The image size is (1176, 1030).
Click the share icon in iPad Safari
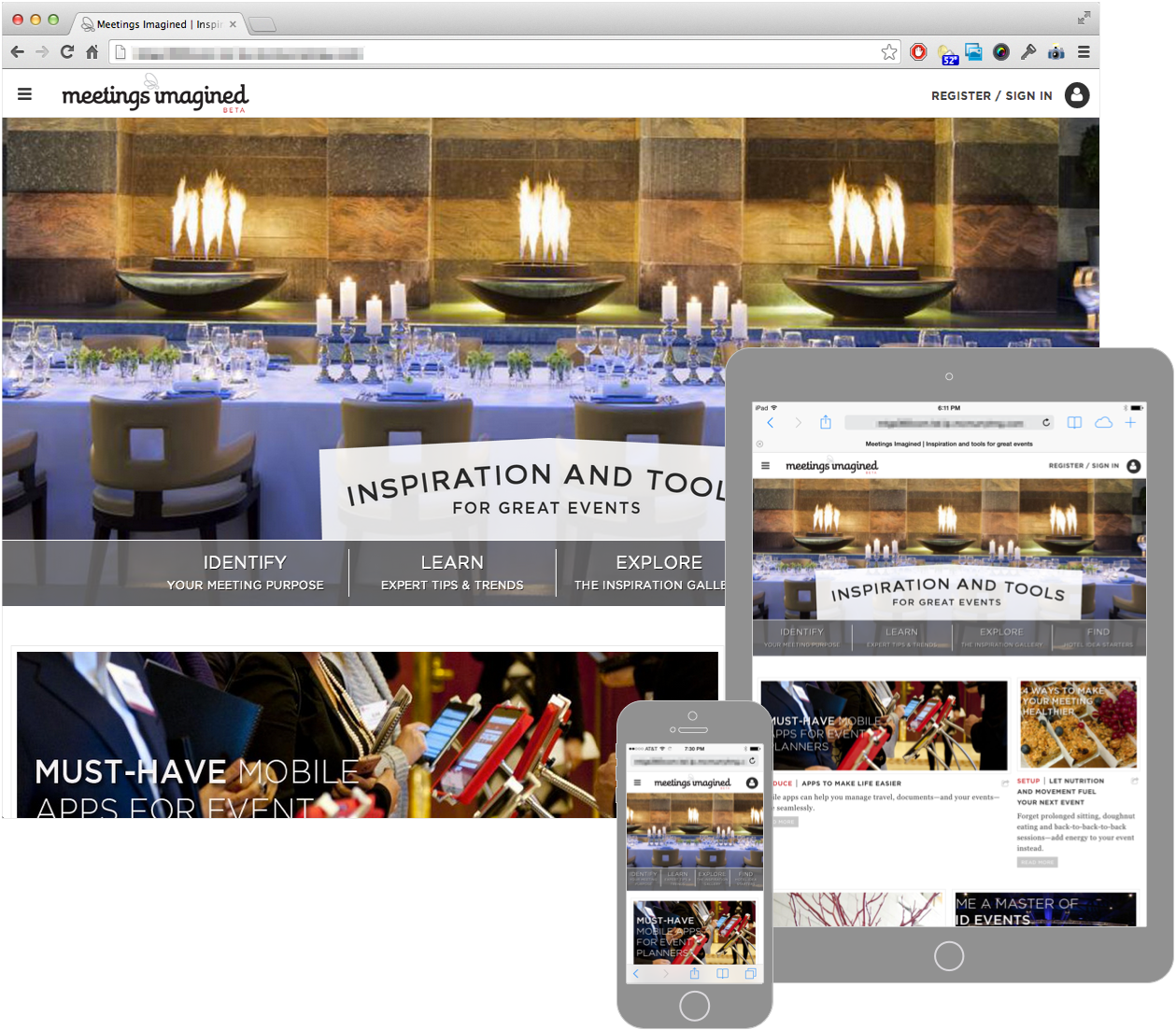(826, 422)
